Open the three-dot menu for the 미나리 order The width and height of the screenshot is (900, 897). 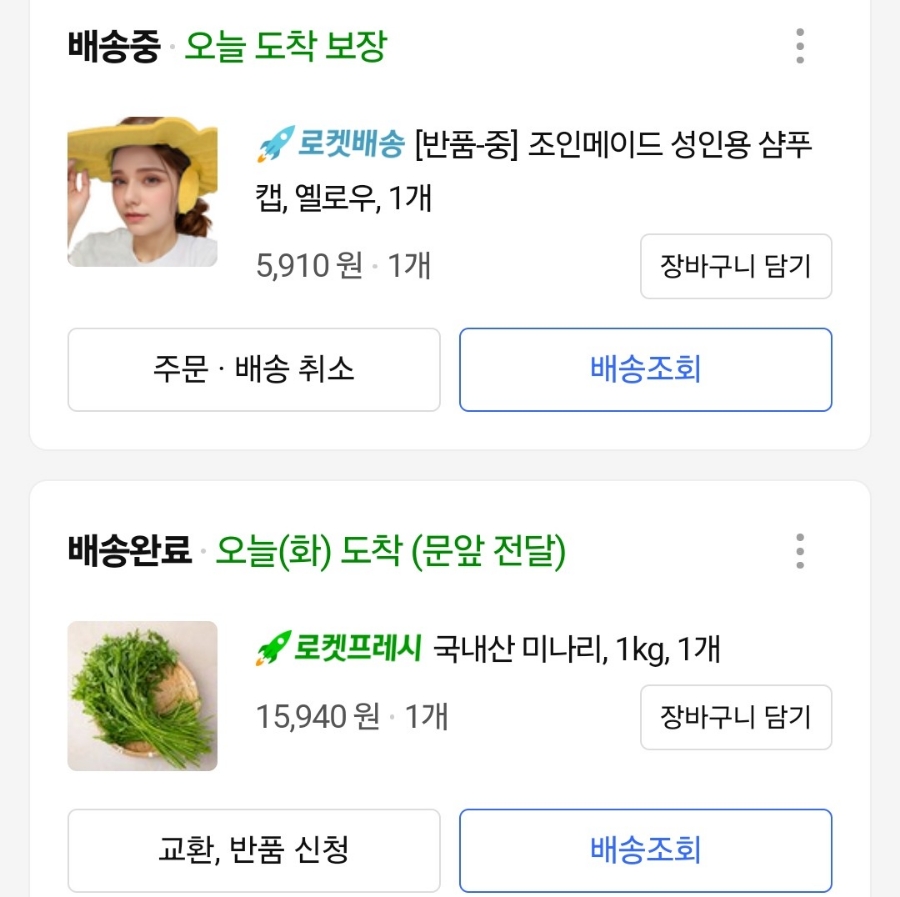coord(799,551)
